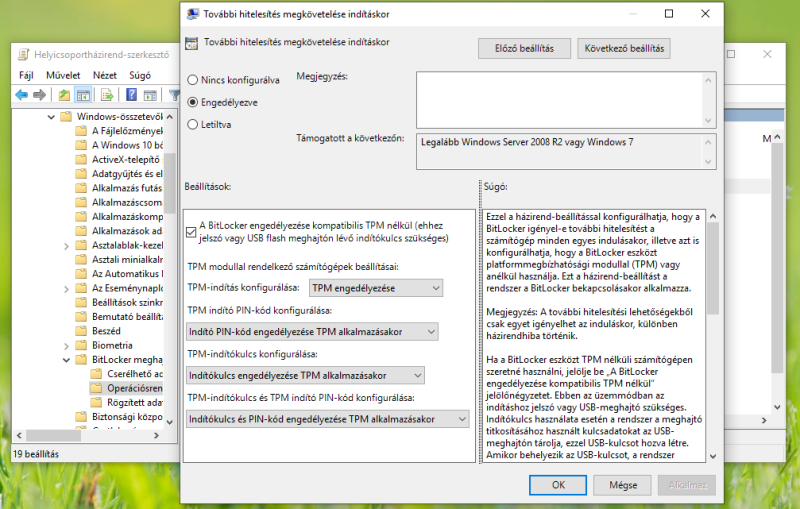Click the blue Back arrow in the policy editor toolbar
Image resolution: width=800 pixels, height=509 pixels.
tap(21, 95)
